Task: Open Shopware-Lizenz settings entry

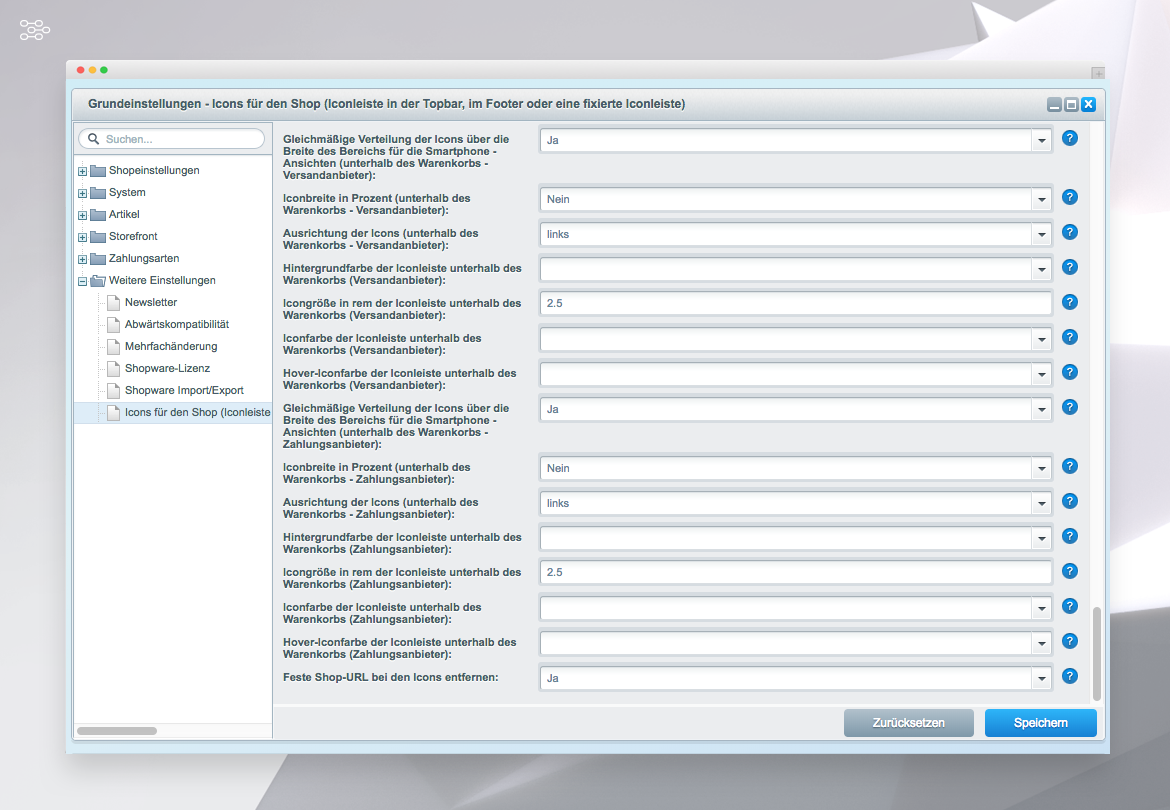Action: 167,368
